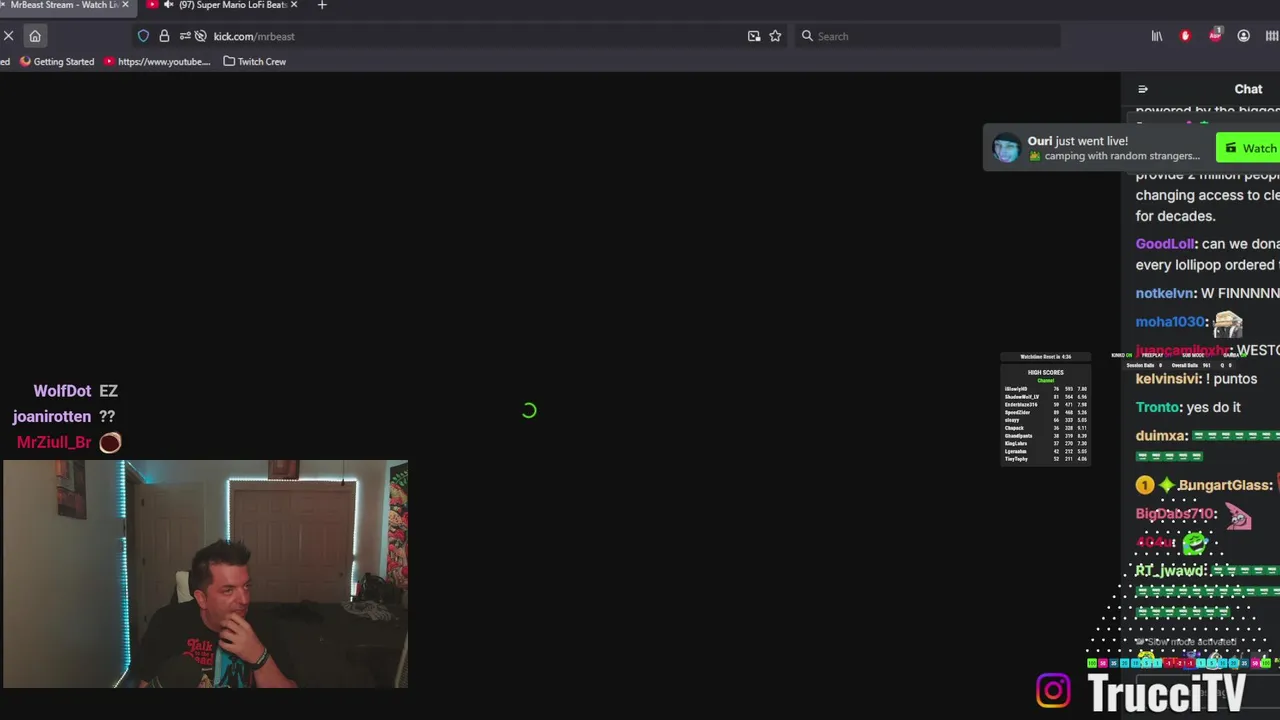Unmute the Super Mario LoFi tab audio
This screenshot has width=1280, height=720.
tap(167, 5)
